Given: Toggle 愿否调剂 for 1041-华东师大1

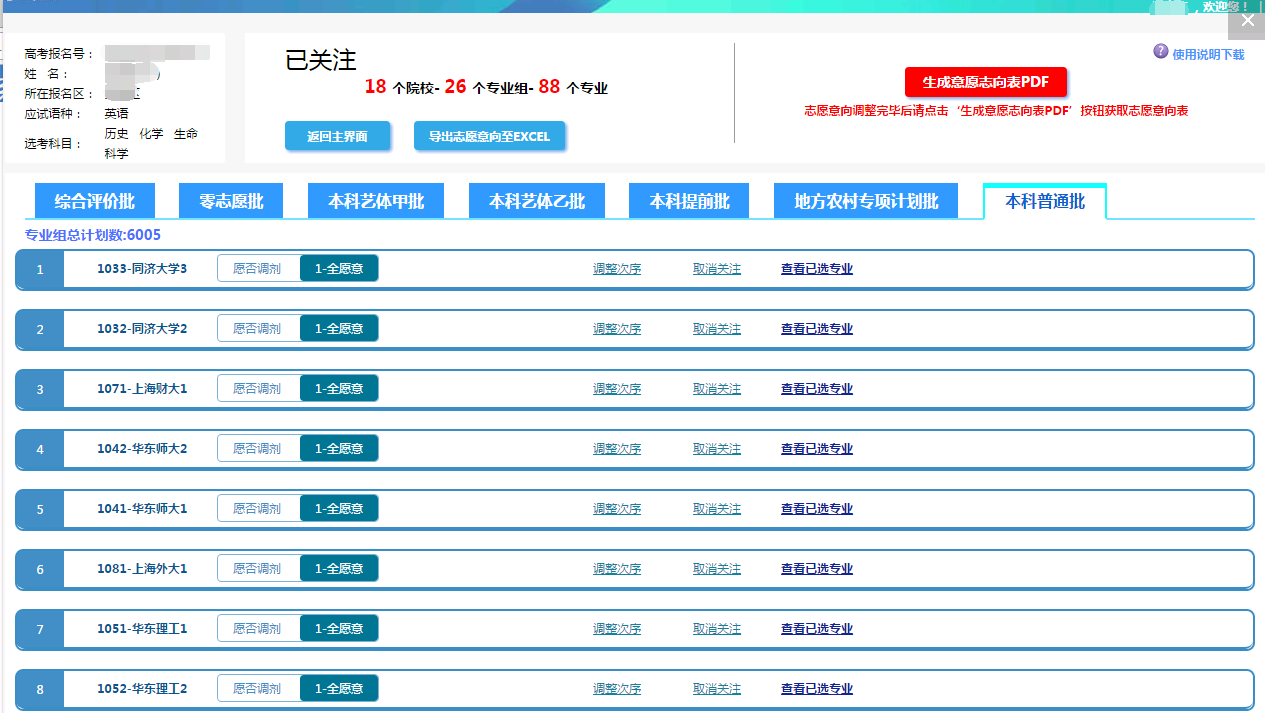Looking at the screenshot, I should pyautogui.click(x=258, y=508).
